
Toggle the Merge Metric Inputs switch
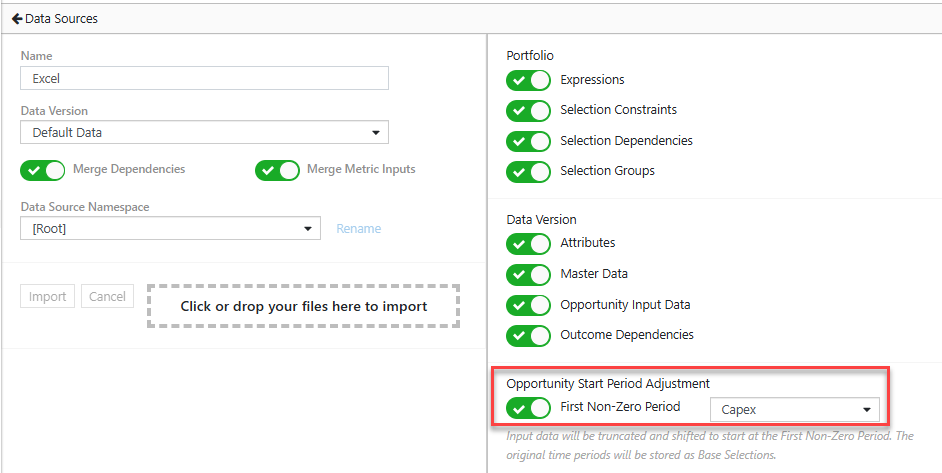coord(277,171)
